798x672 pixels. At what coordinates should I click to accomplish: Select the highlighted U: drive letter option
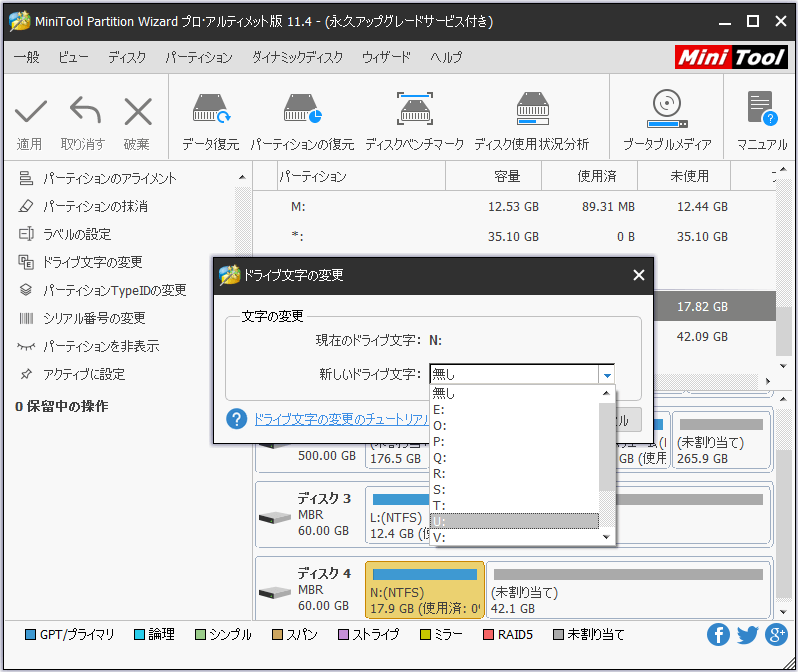click(x=515, y=521)
